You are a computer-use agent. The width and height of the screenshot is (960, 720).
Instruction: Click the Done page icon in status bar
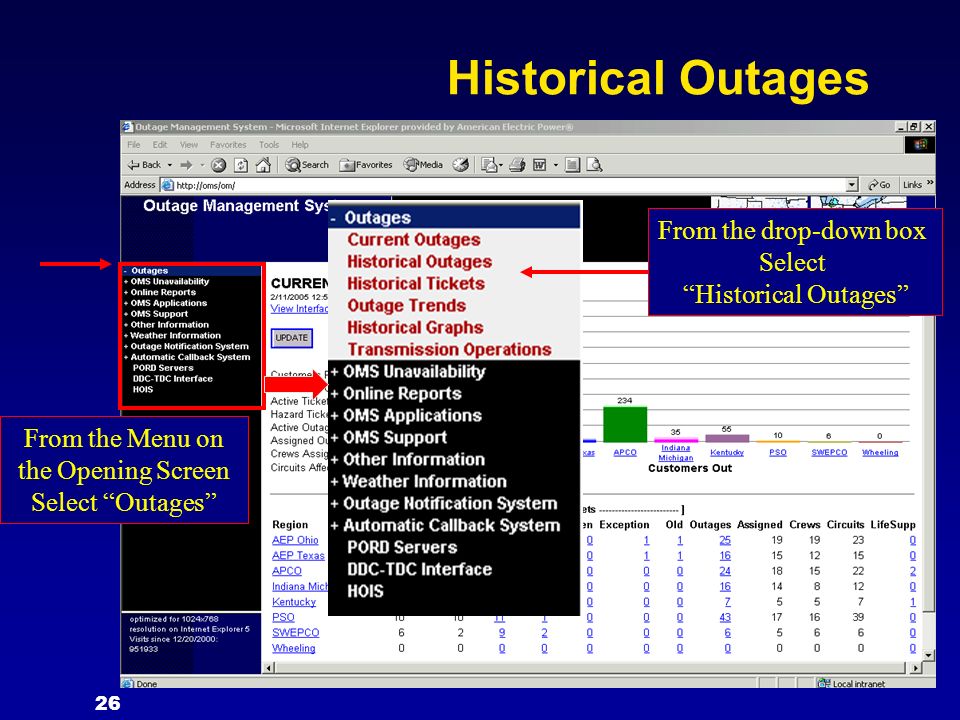(x=128, y=683)
